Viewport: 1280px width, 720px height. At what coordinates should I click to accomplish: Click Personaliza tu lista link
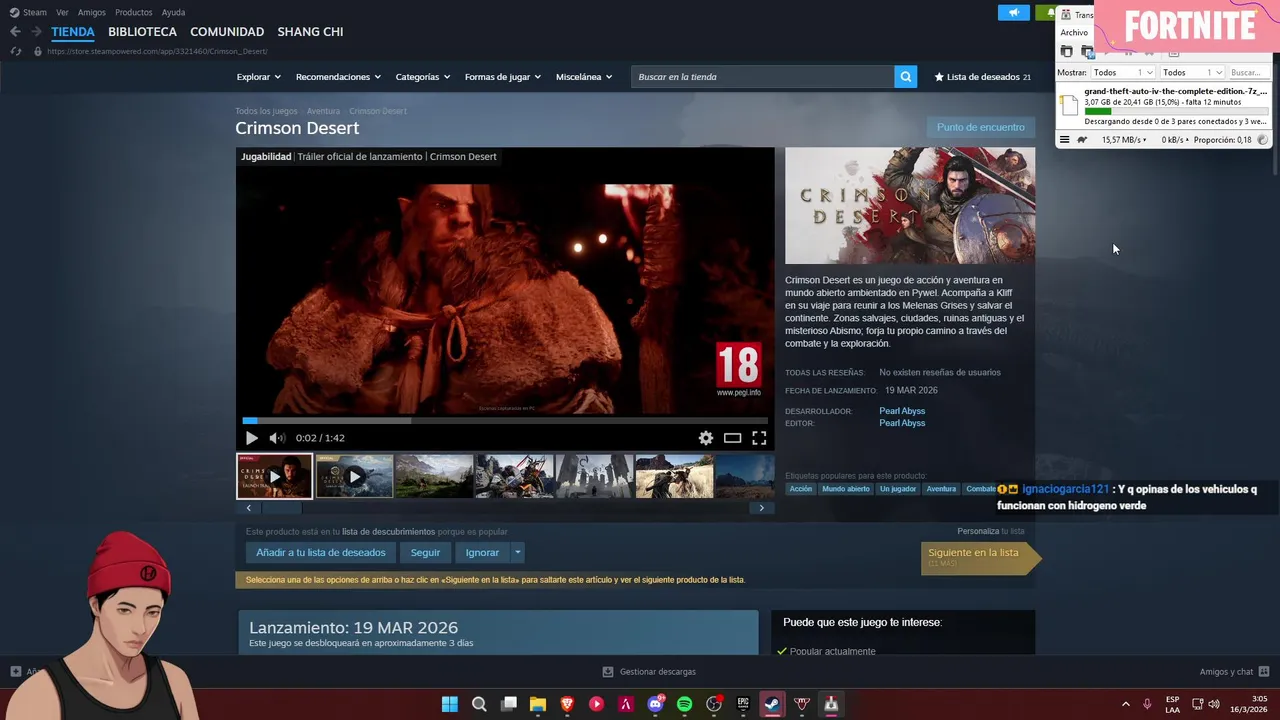tap(991, 531)
